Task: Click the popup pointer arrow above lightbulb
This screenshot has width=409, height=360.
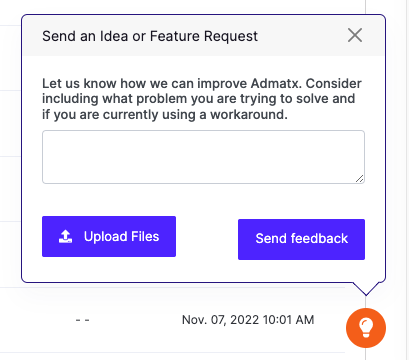Action: 366,289
